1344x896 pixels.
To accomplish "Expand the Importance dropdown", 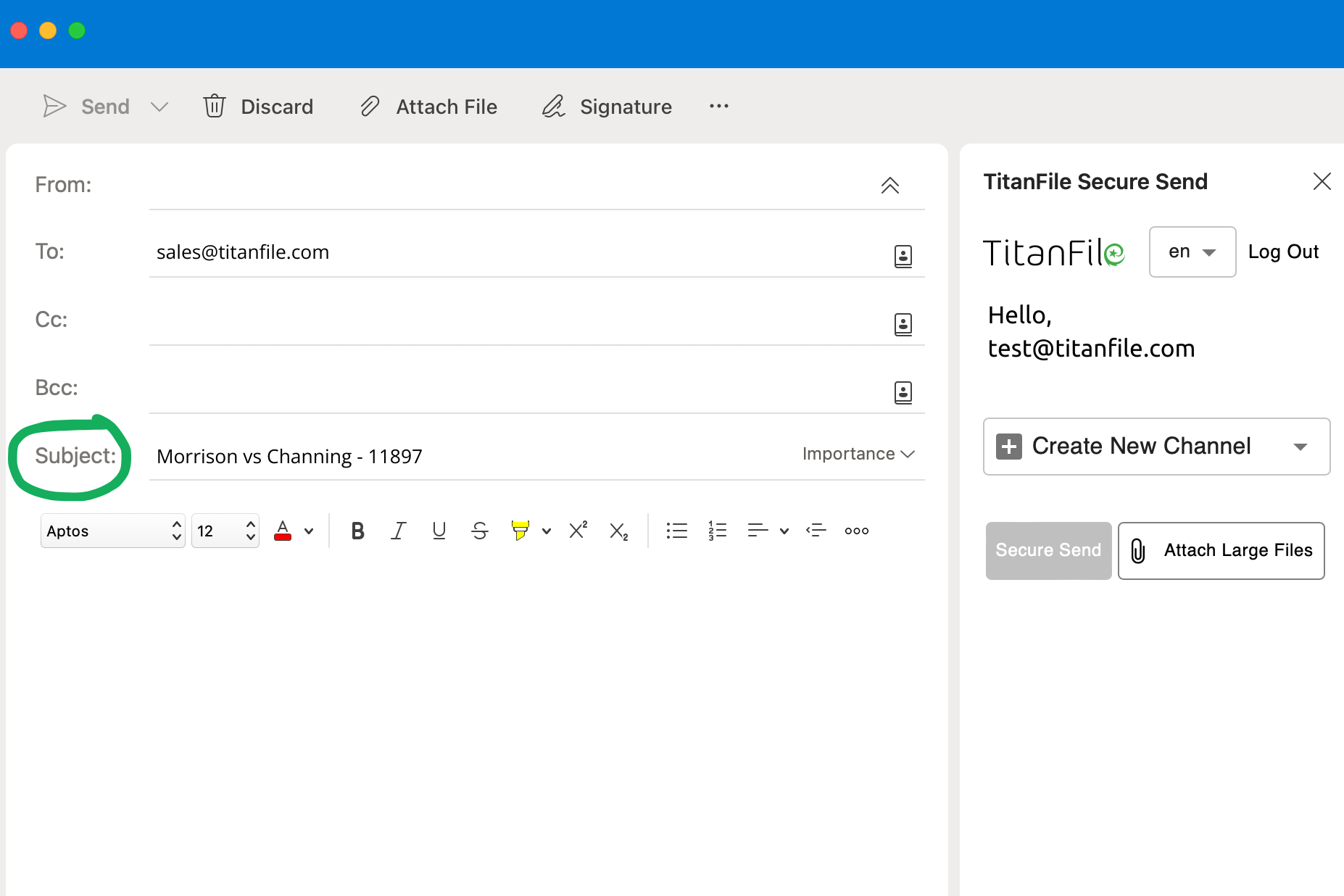I will 858,454.
